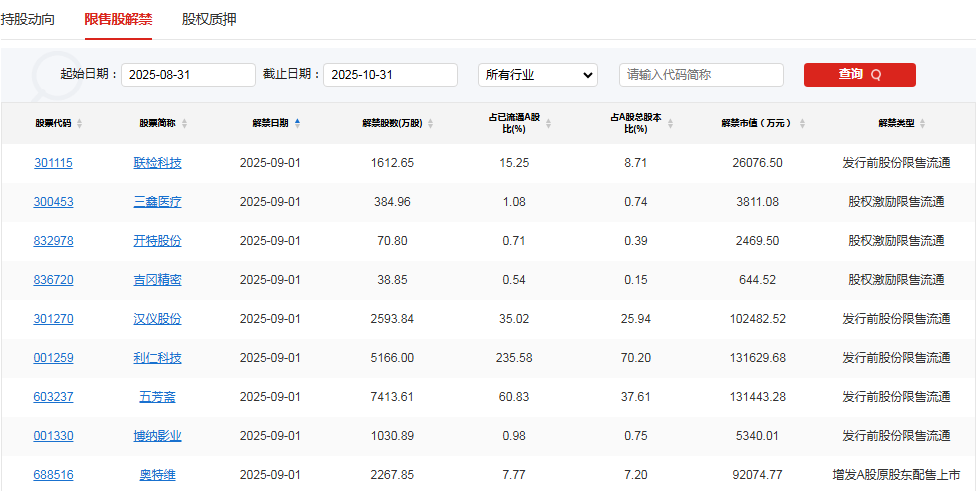Image resolution: width=980 pixels, height=491 pixels.
Task: Click the 截止日期 date field
Action: (x=390, y=75)
